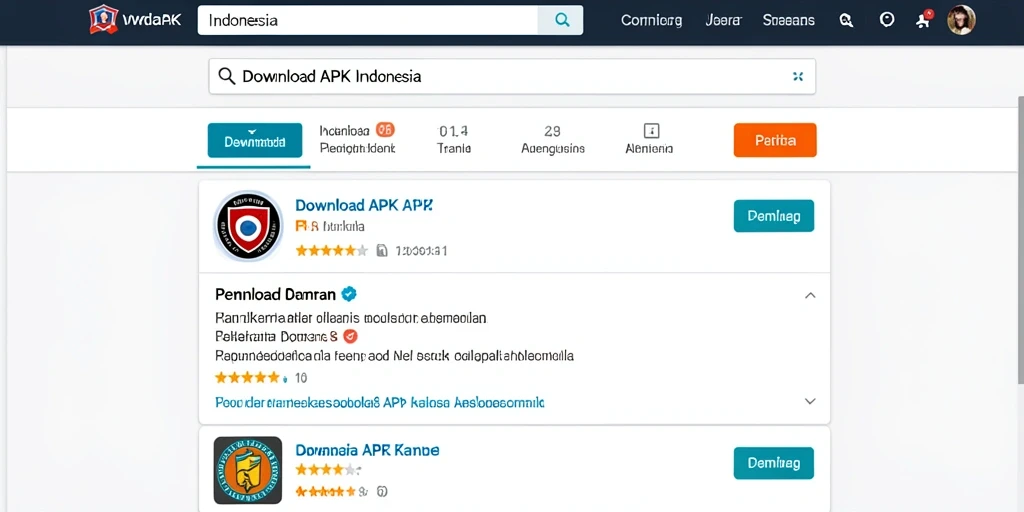The width and height of the screenshot is (1024, 512).
Task: Open the user profile avatar
Action: [961, 20]
